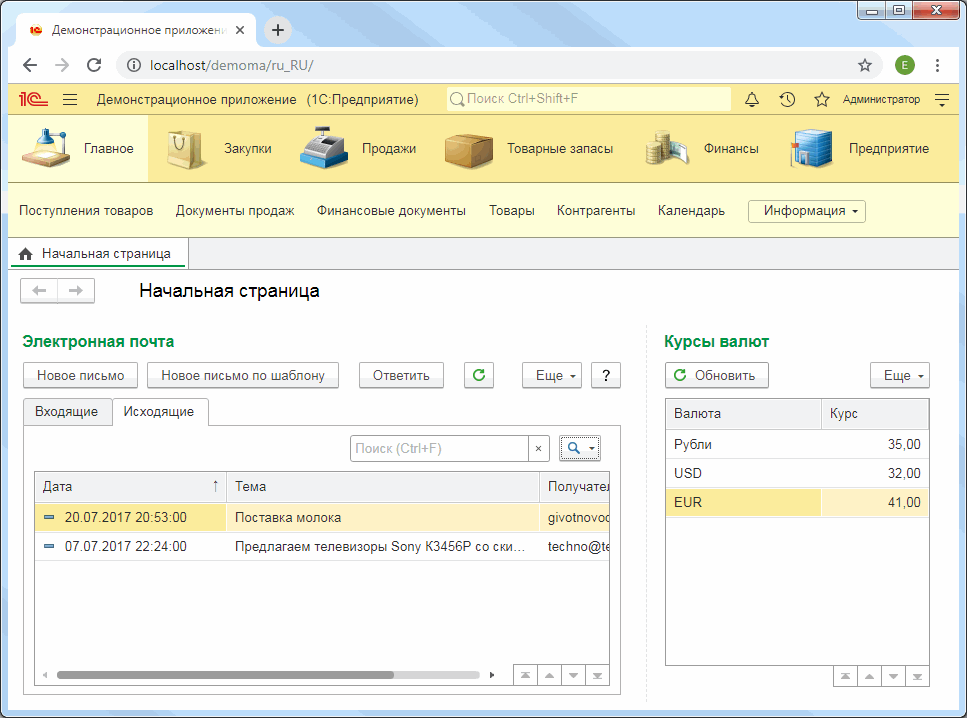The width and height of the screenshot is (967, 718).
Task: Expand the Информация dropdown
Action: [807, 211]
